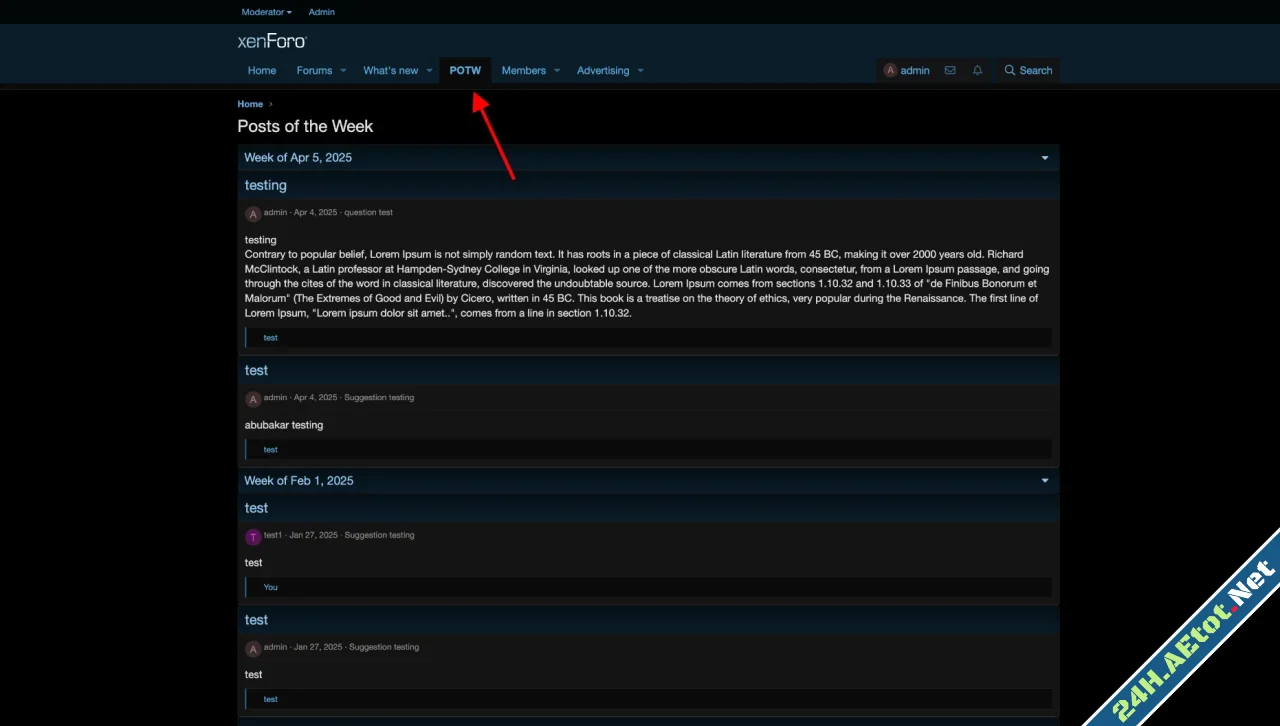Screen dimensions: 1280x726
Task: Open the 'question test' forum link
Action: pyautogui.click(x=369, y=212)
